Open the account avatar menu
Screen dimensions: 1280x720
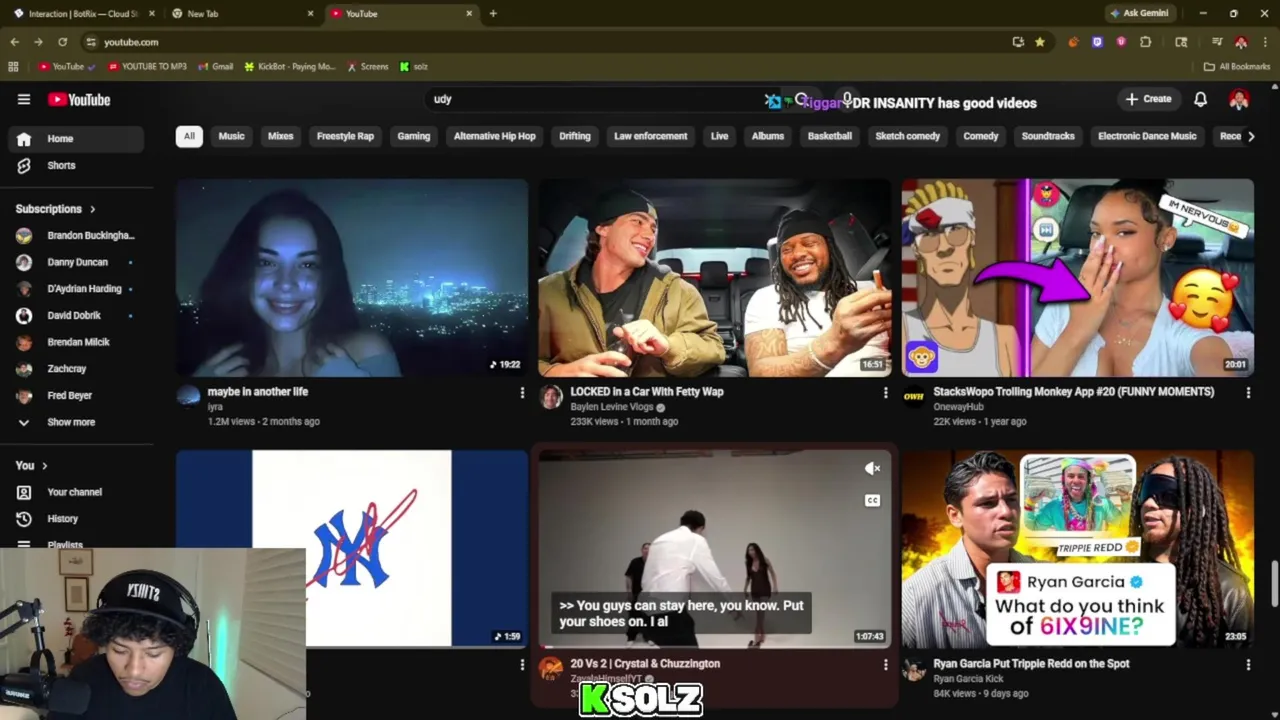click(x=1239, y=99)
